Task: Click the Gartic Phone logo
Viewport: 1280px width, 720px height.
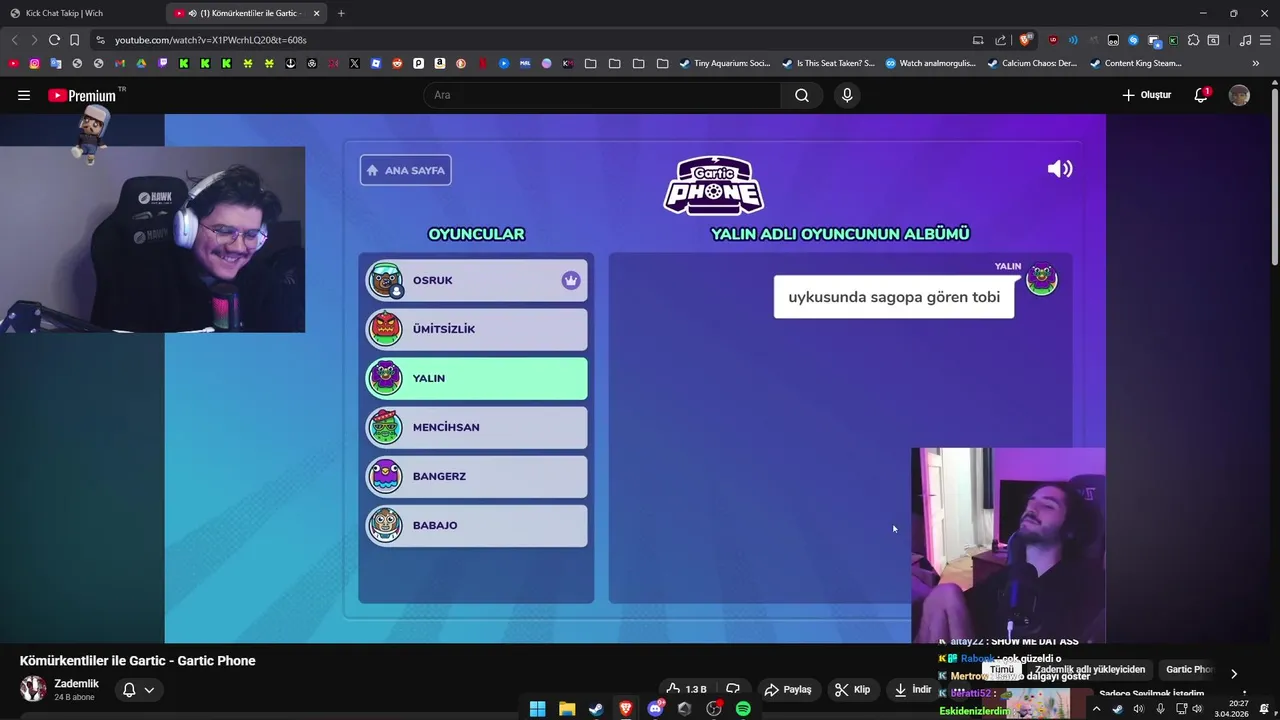Action: point(714,185)
